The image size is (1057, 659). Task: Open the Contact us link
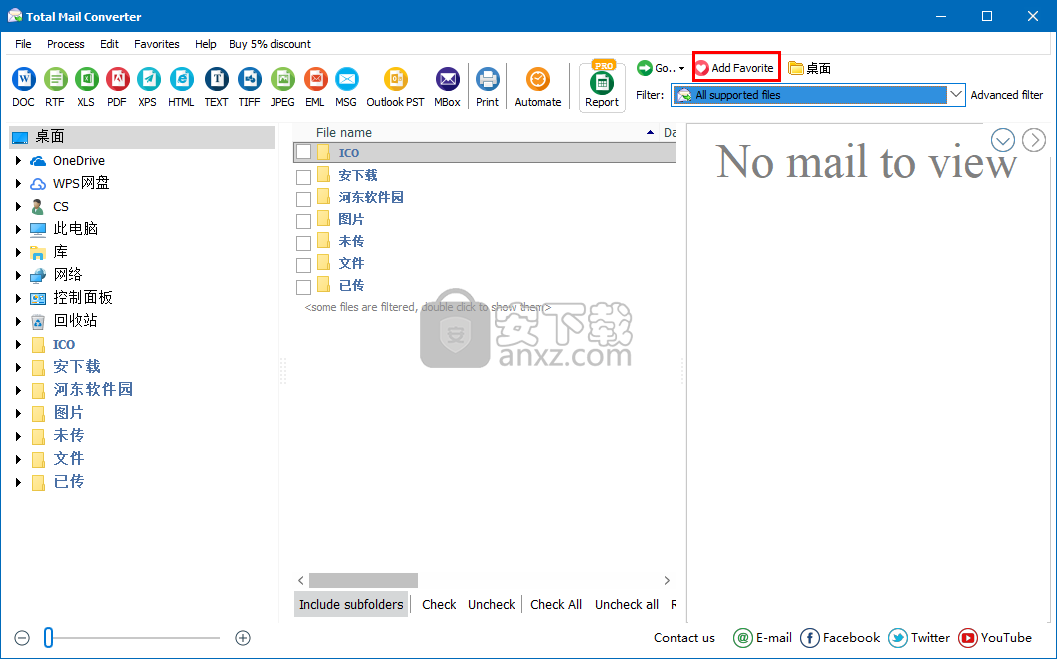coord(684,637)
